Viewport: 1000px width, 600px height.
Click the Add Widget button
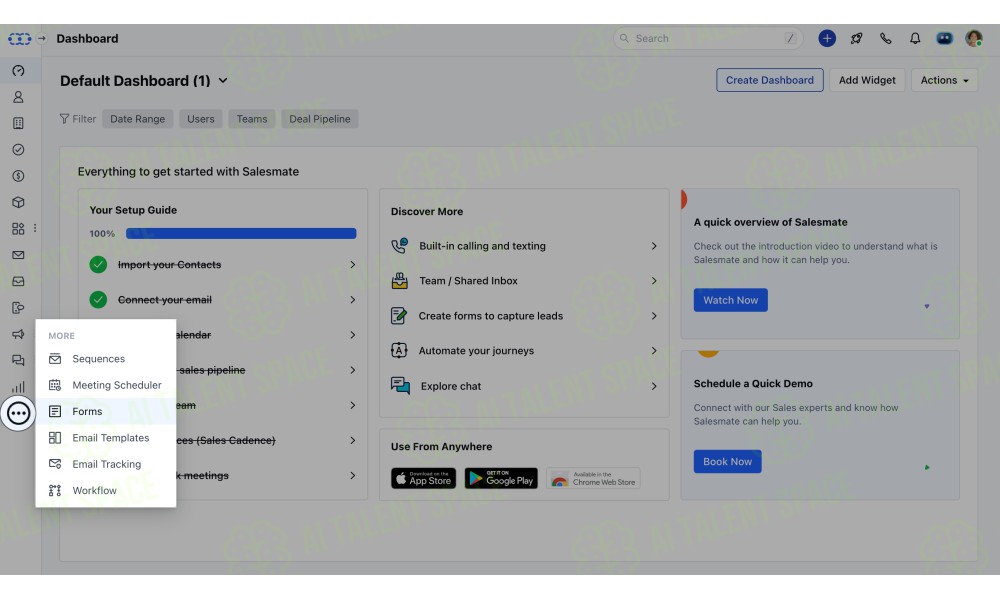867,80
